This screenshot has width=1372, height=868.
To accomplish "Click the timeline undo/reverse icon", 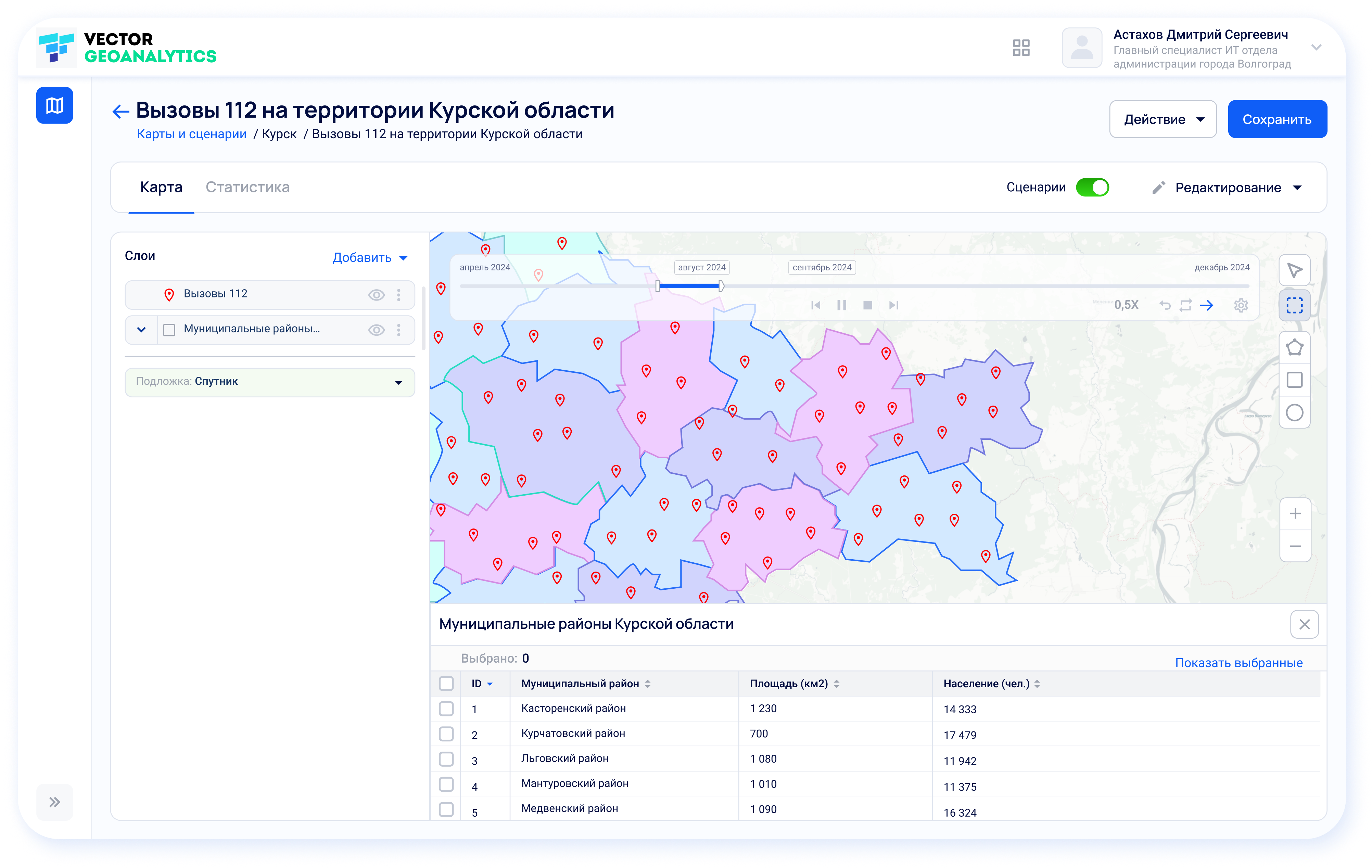I will (x=1165, y=305).
